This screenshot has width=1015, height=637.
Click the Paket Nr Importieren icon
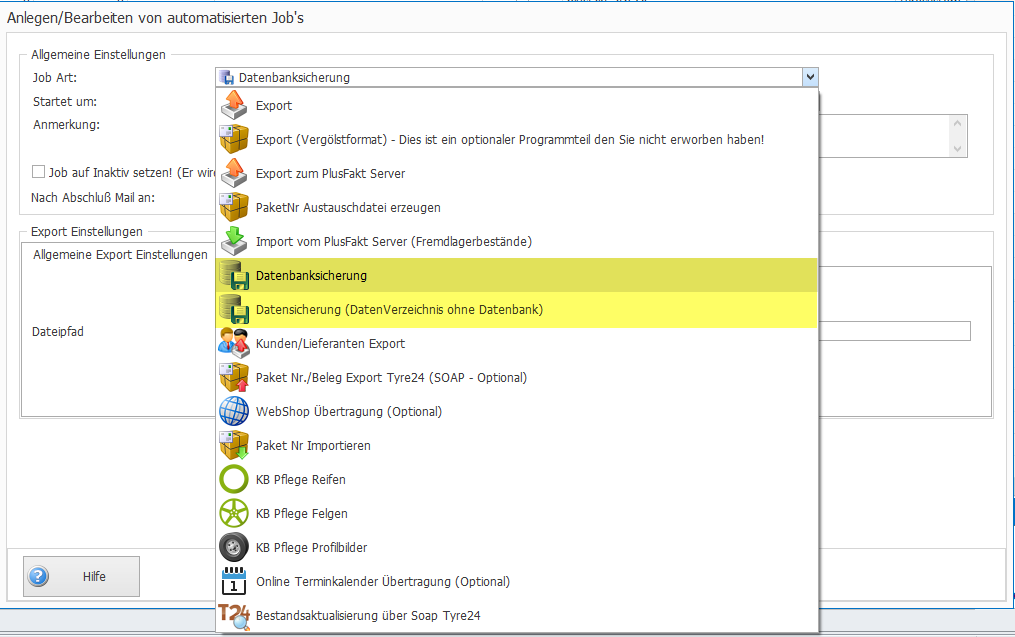coord(234,445)
